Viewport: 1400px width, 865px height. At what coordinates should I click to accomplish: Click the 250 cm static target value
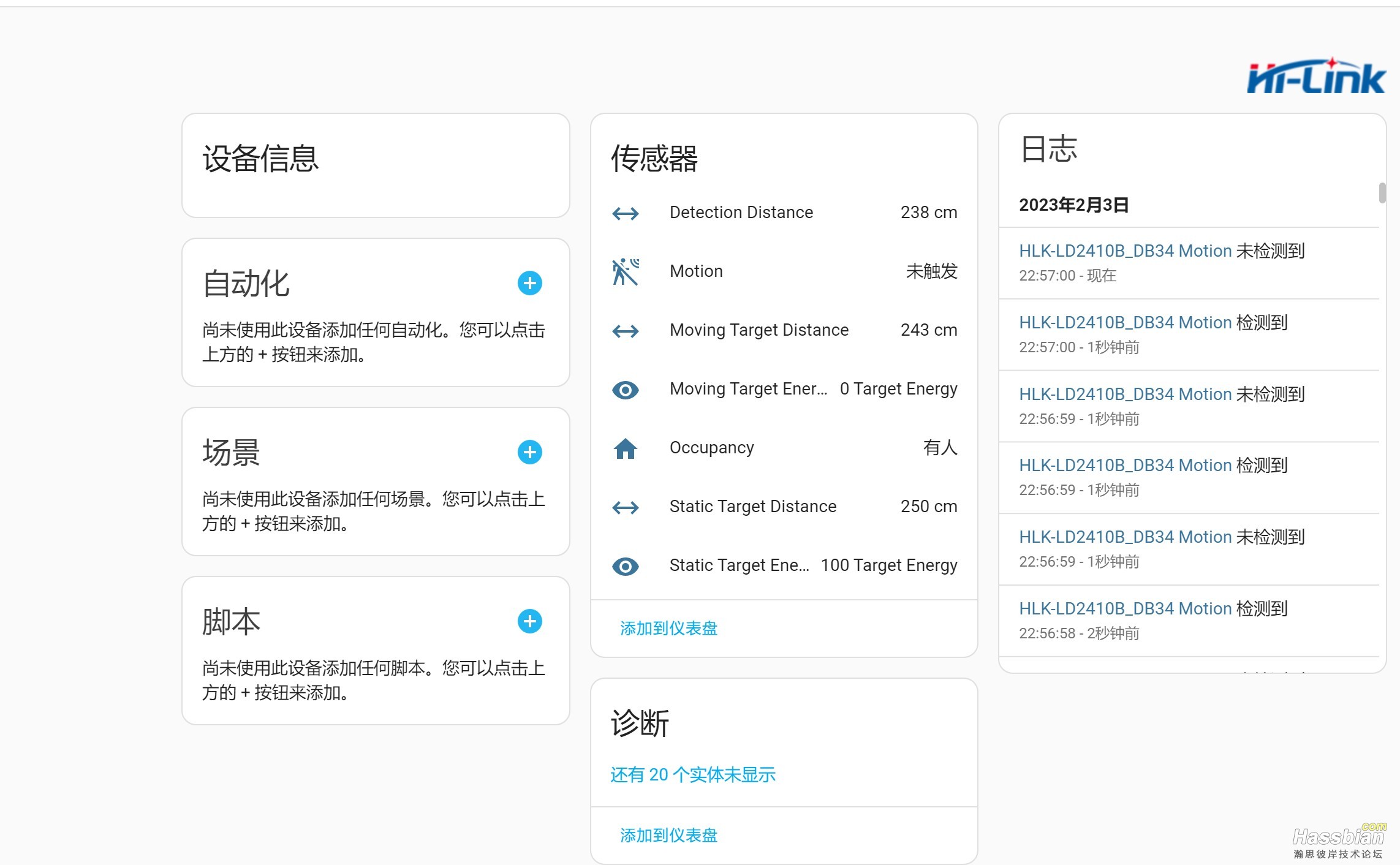pyautogui.click(x=928, y=507)
